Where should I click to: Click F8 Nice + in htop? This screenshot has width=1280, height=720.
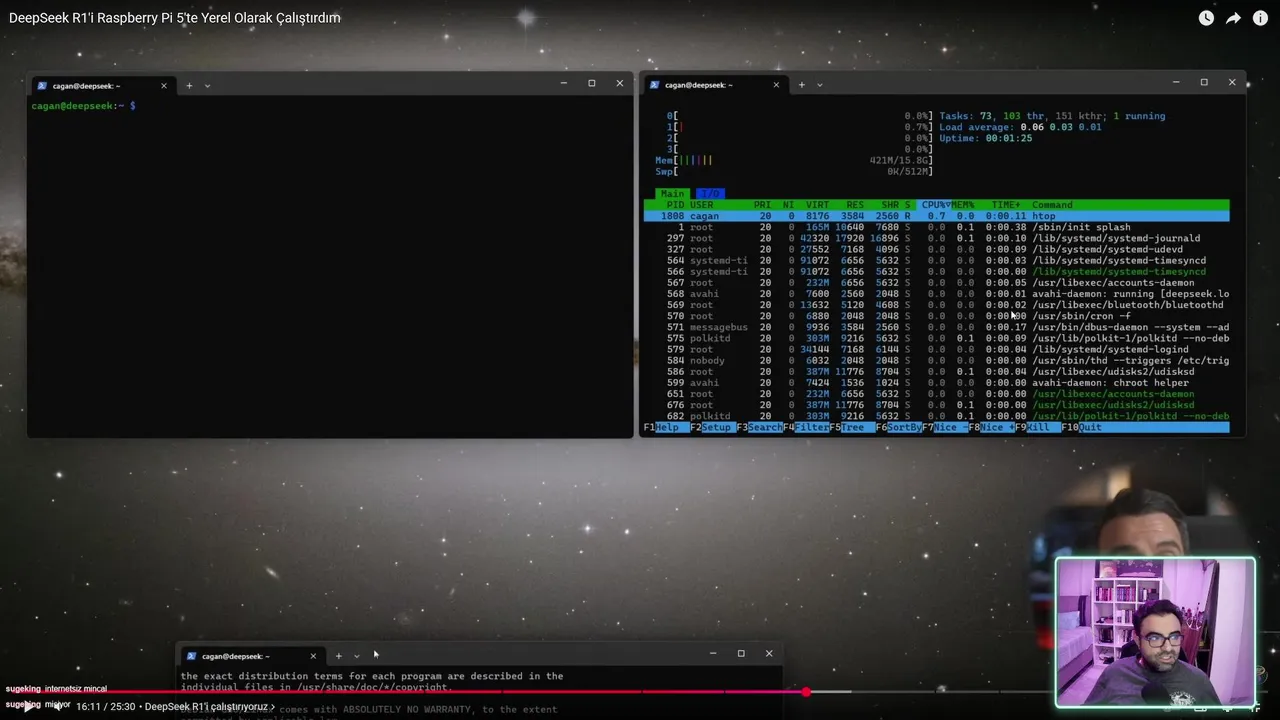991,427
